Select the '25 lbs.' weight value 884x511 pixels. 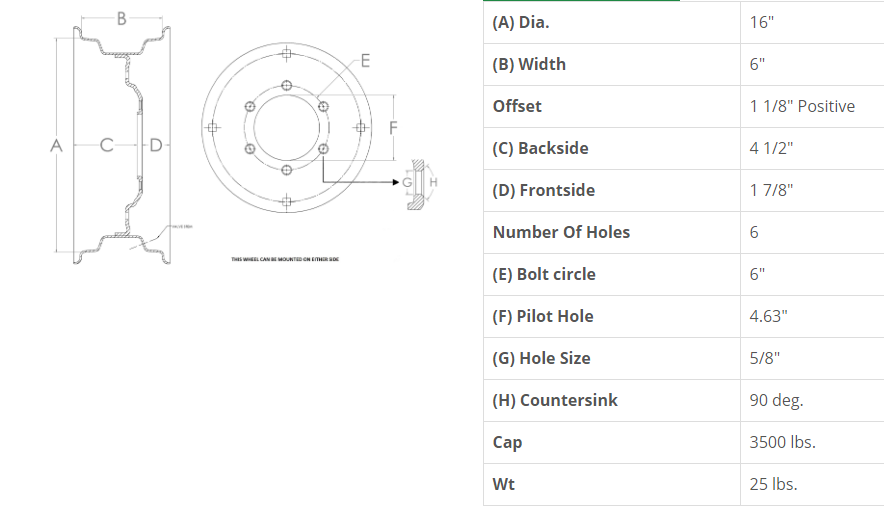773,484
